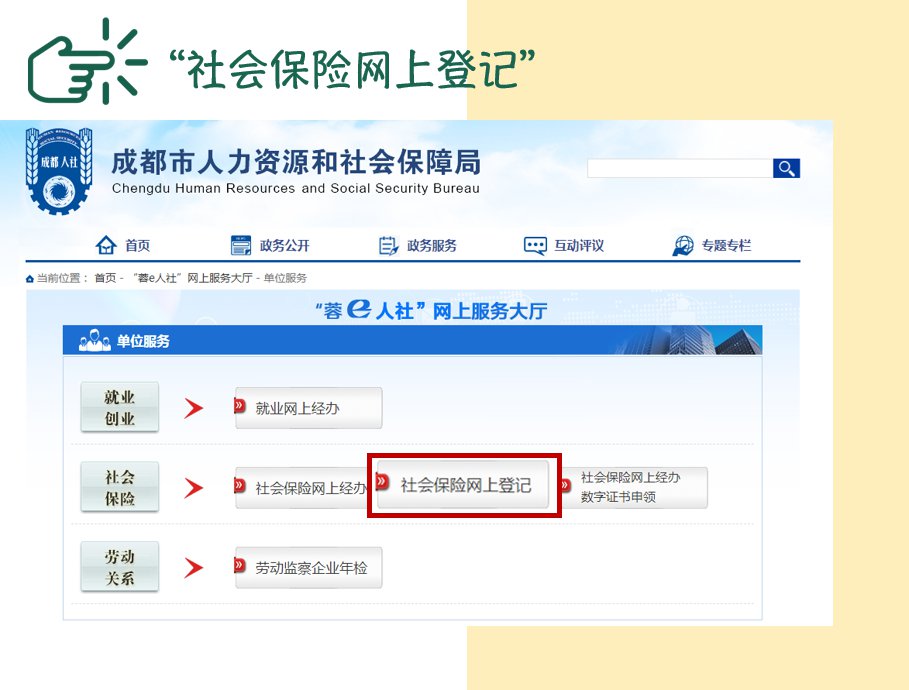Click red chevron icon on 数字证书申领 button
This screenshot has height=690, width=909.
click(x=565, y=485)
